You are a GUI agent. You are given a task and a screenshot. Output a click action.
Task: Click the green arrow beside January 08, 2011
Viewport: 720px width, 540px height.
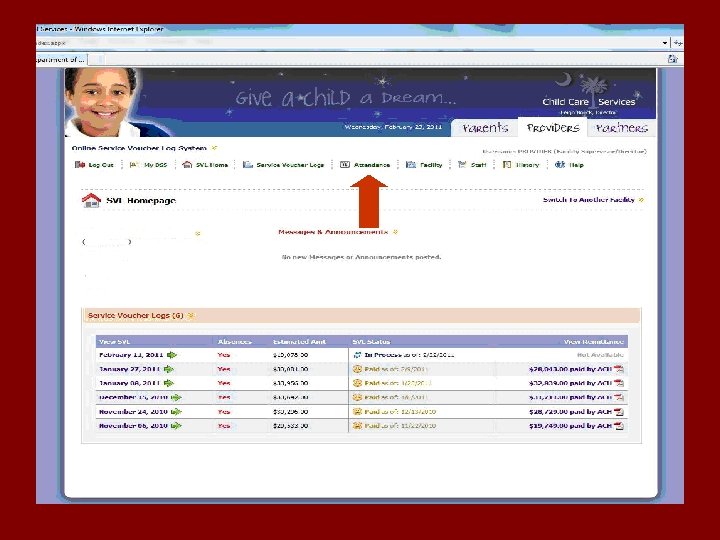tap(169, 383)
